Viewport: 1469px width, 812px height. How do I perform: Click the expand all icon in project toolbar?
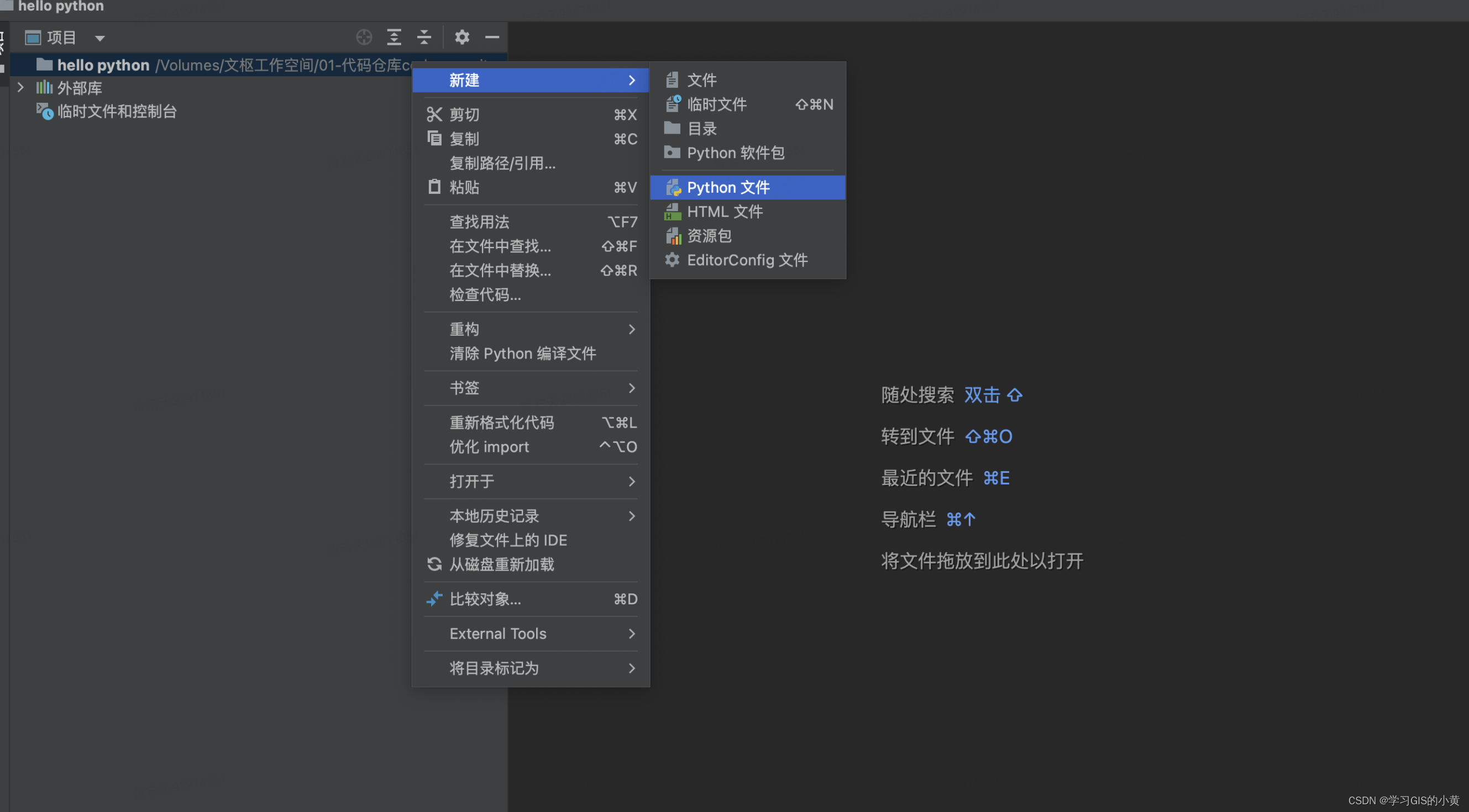point(394,38)
